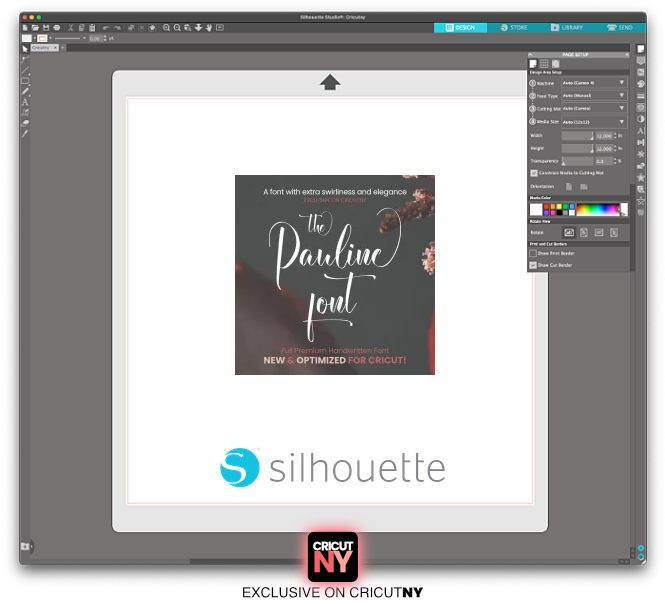Click the Width slider
The width and height of the screenshot is (665, 604).
pos(578,136)
